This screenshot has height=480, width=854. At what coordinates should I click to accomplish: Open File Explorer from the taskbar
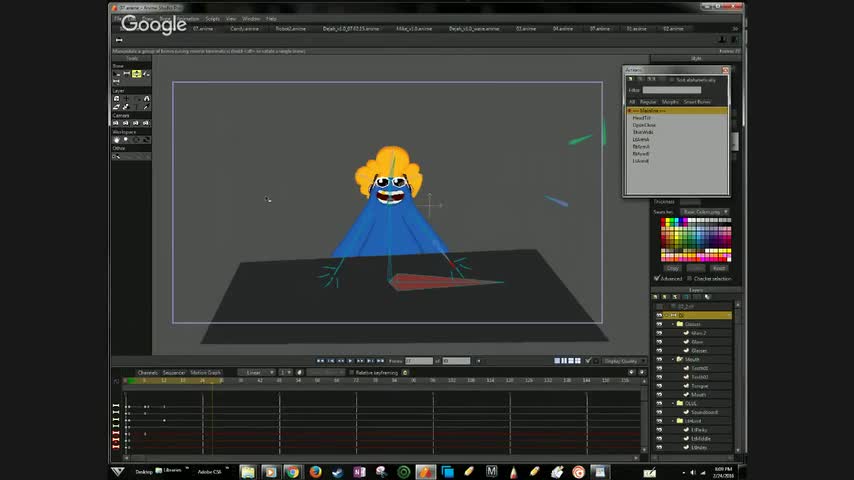tap(247, 472)
